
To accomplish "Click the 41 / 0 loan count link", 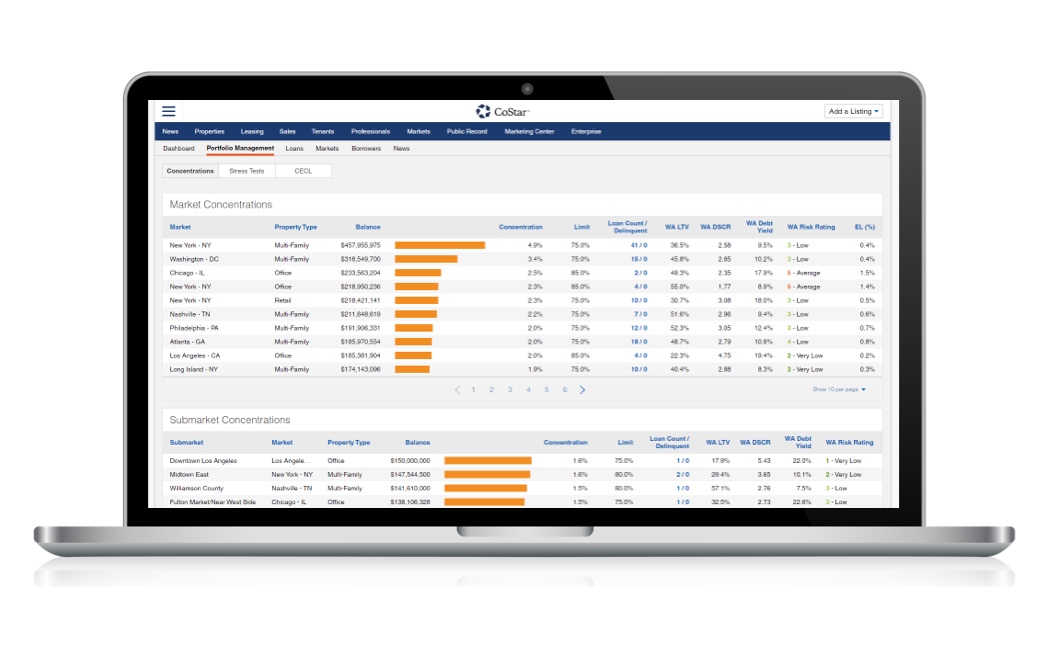I will (x=638, y=245).
